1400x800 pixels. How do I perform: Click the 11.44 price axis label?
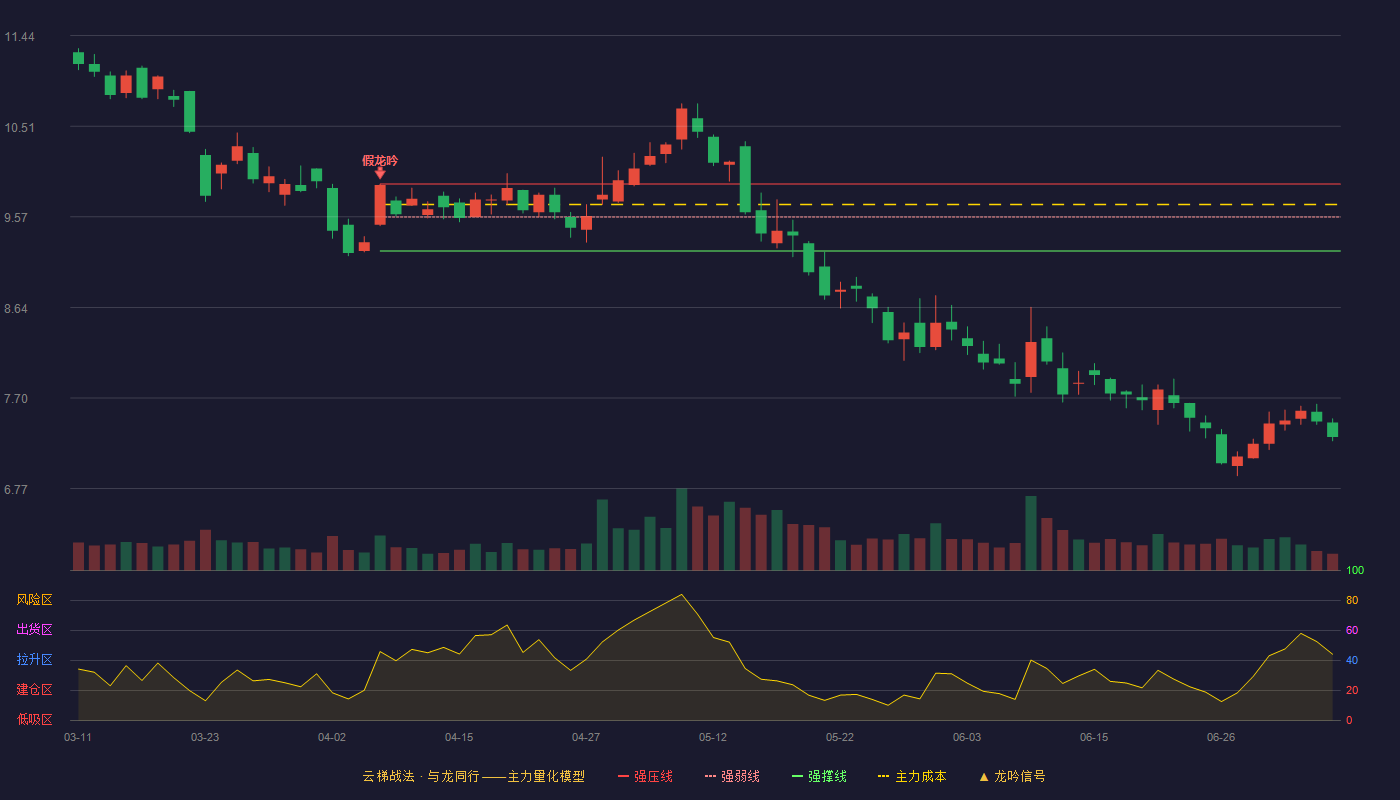point(19,37)
